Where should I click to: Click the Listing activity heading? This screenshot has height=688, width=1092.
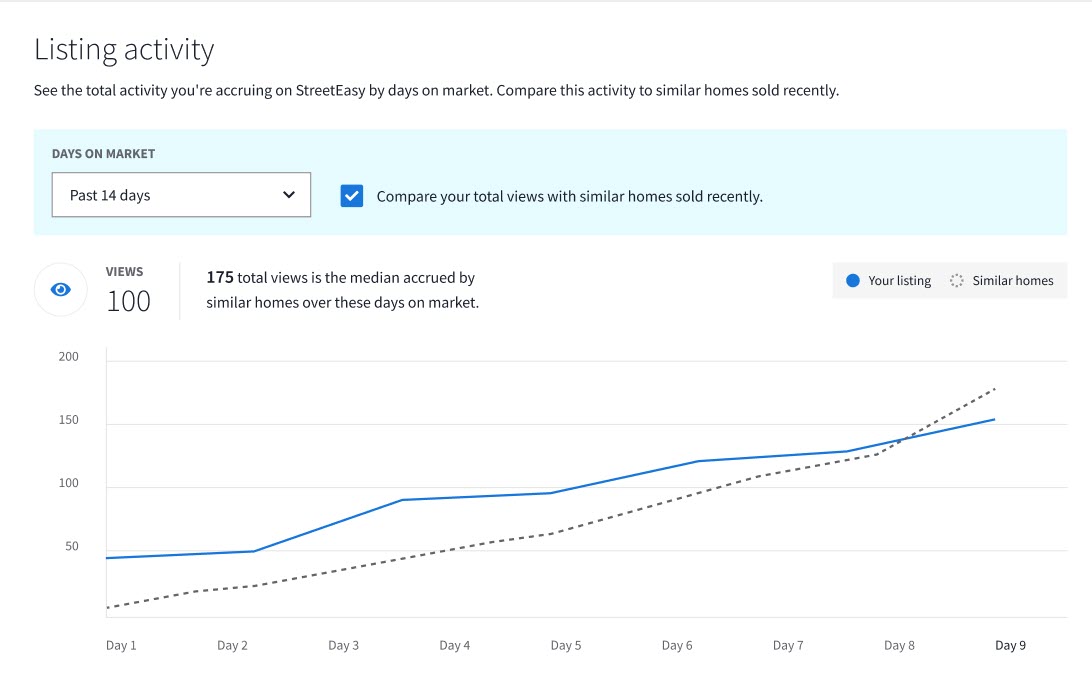(124, 49)
